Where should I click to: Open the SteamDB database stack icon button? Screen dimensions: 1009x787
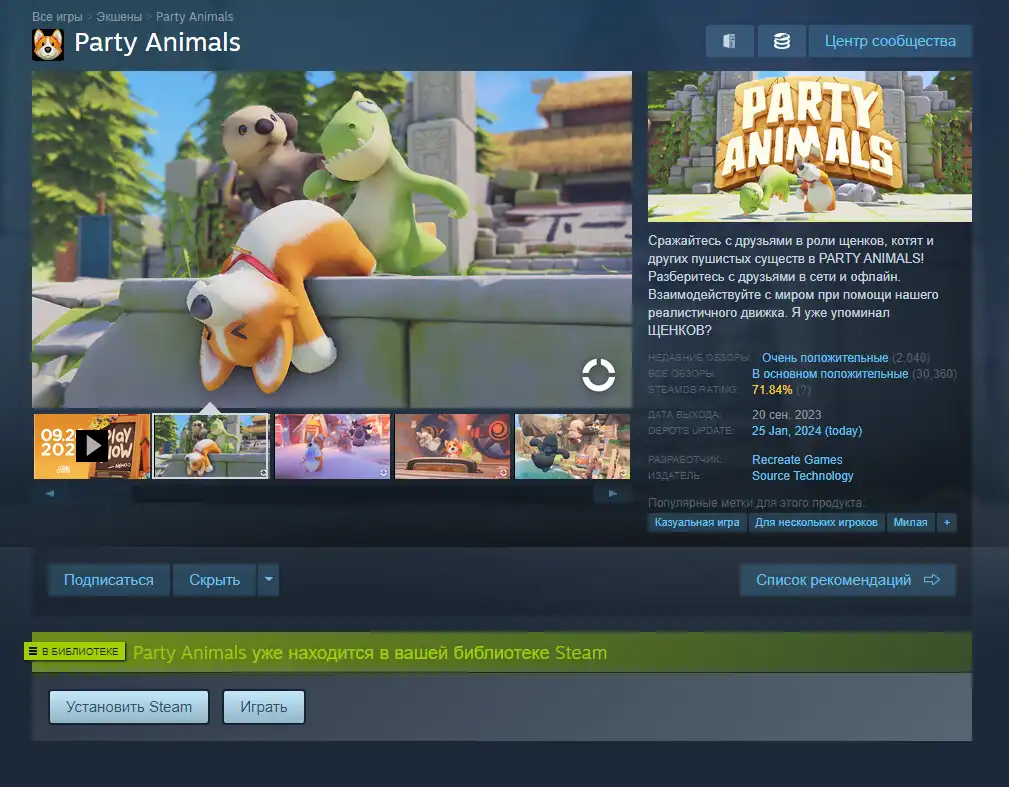(781, 41)
